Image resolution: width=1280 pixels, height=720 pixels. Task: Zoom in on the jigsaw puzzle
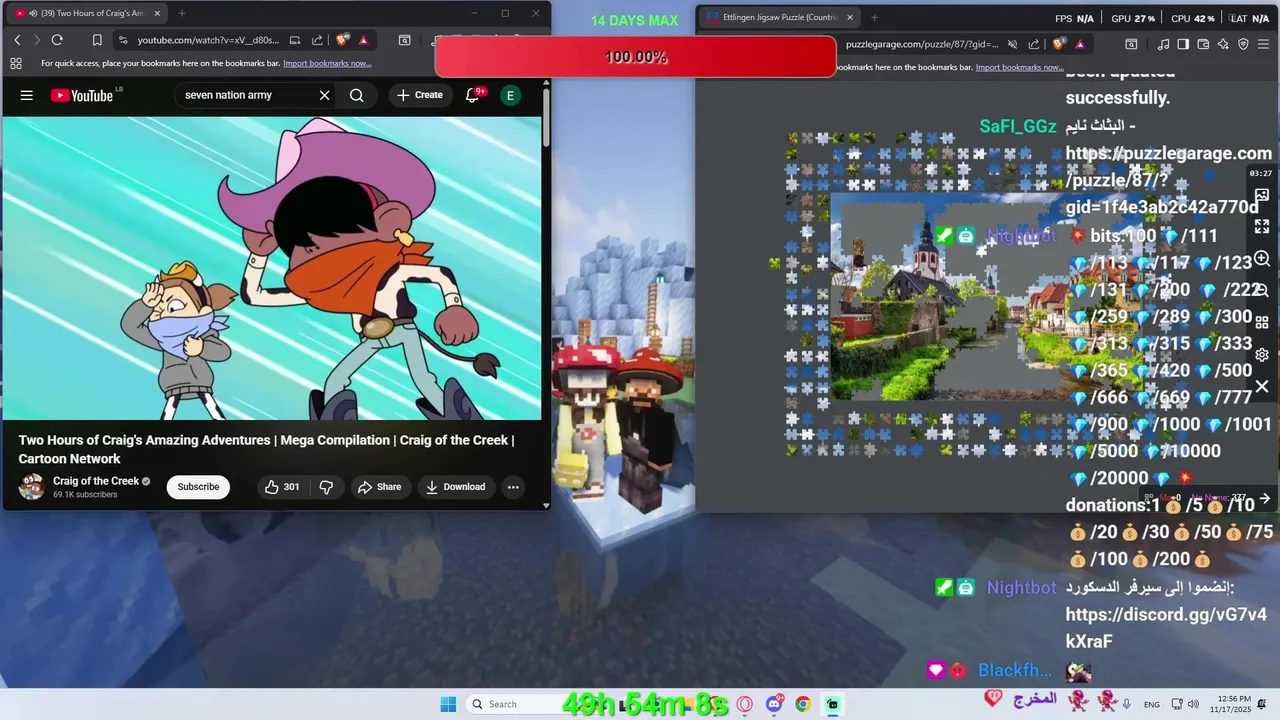point(1262,259)
